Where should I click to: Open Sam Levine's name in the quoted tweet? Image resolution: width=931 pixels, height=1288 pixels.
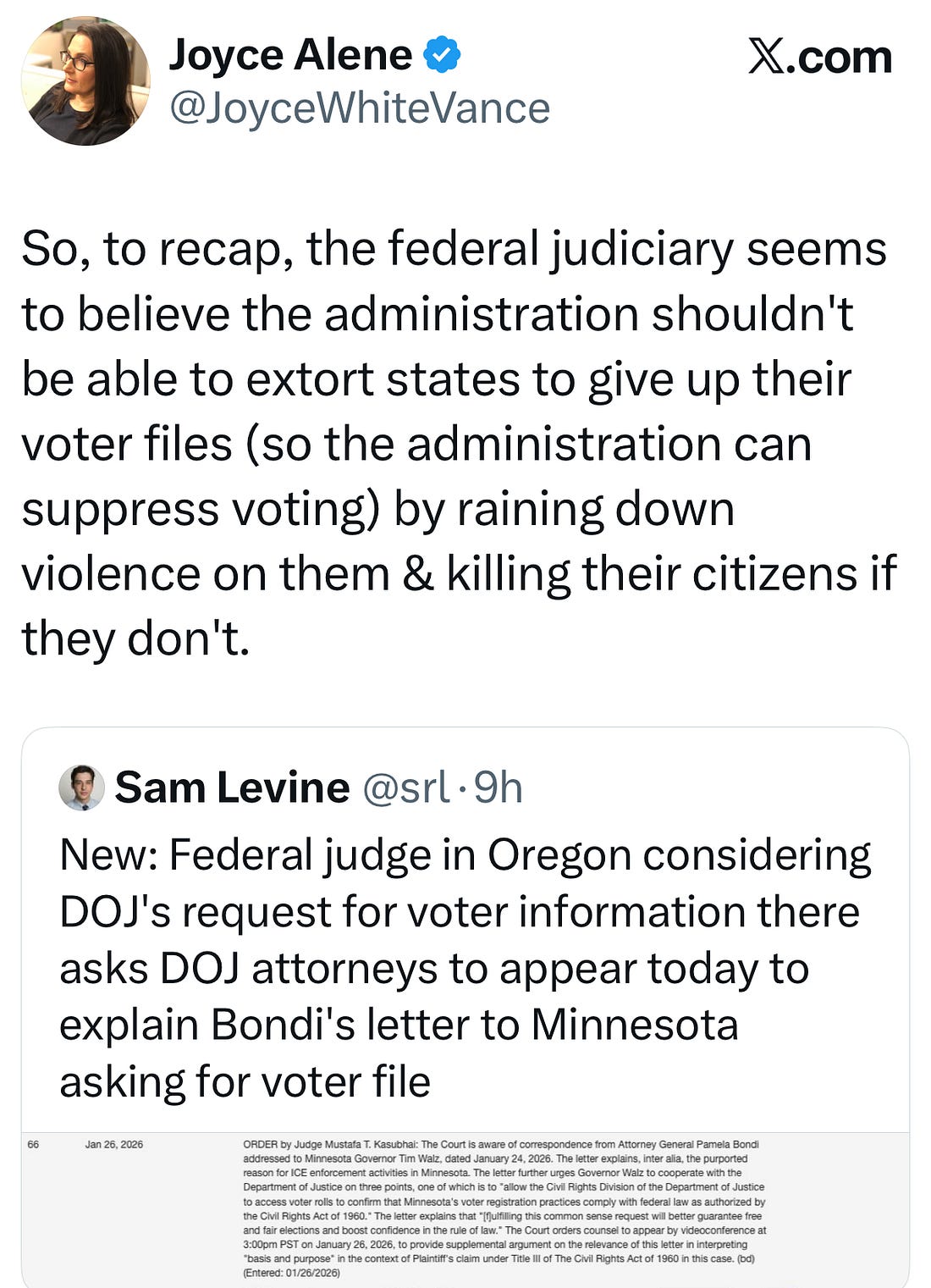coord(232,788)
